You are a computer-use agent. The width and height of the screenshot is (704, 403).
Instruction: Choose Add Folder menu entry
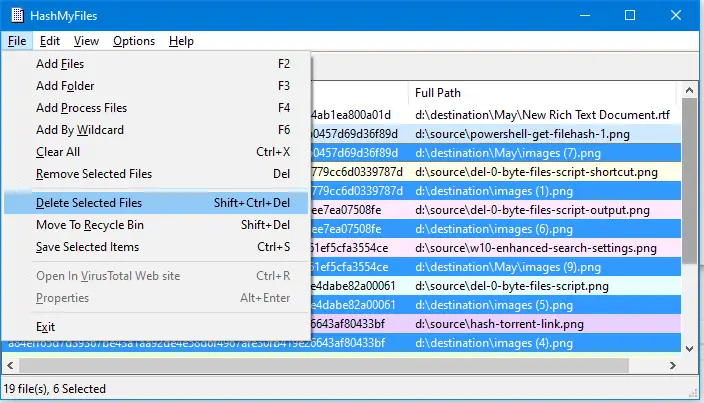pyautogui.click(x=156, y=86)
